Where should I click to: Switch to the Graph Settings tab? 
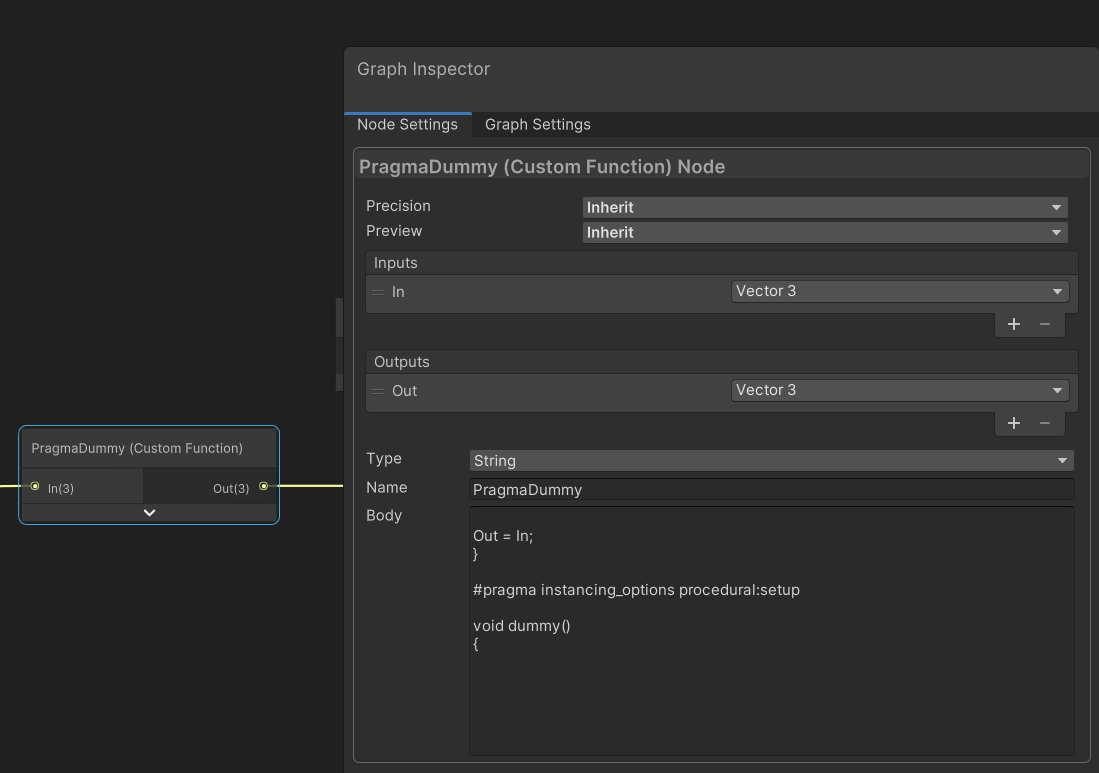pyautogui.click(x=537, y=125)
